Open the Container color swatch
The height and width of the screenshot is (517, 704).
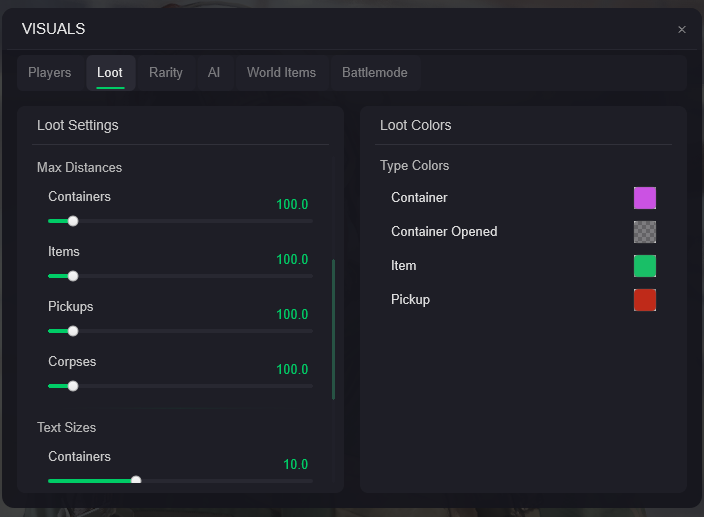point(645,198)
